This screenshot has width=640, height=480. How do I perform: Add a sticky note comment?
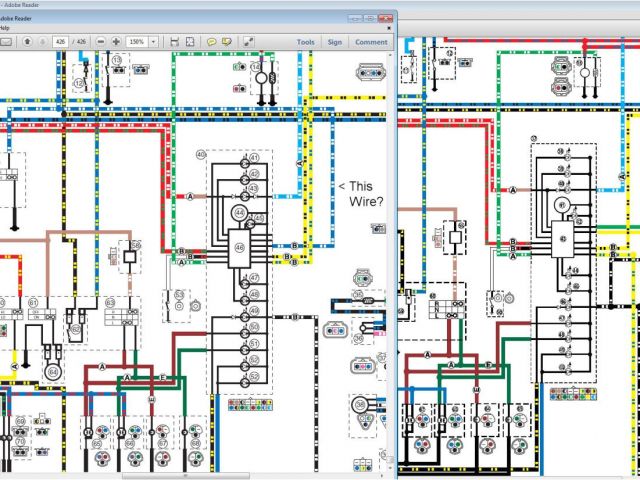(x=211, y=42)
